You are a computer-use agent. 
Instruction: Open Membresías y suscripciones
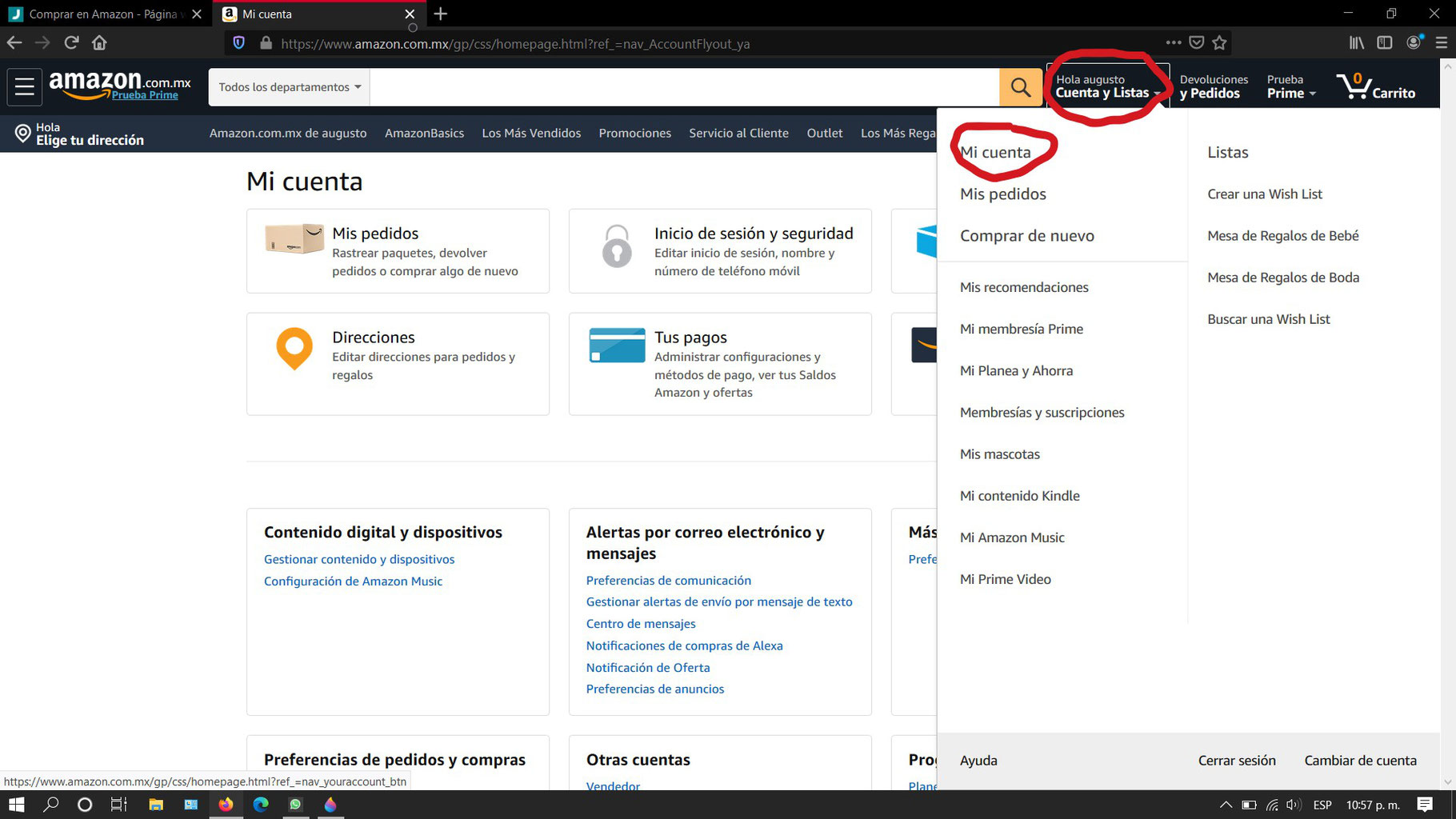1042,412
